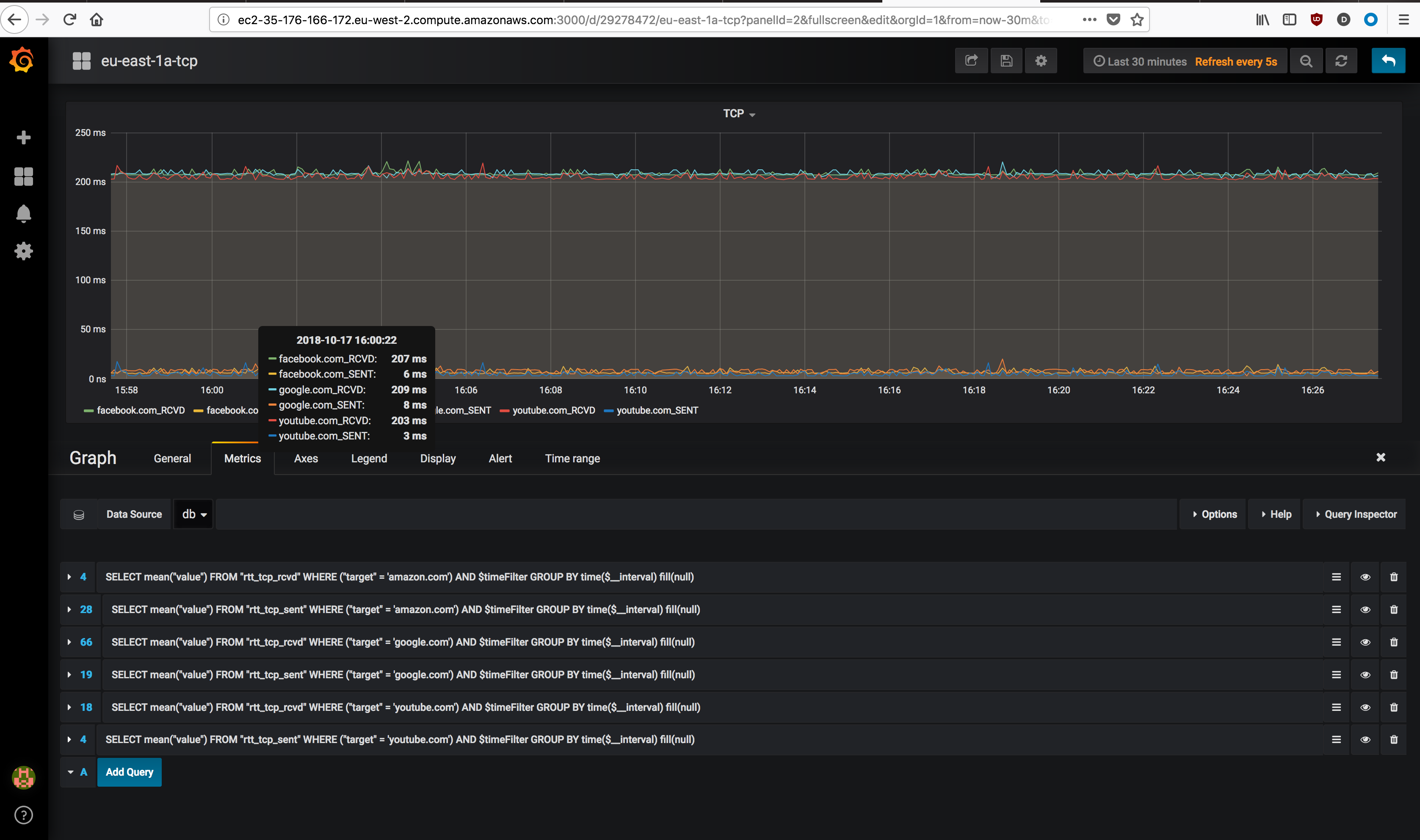Open the create plus menu in sidebar
1420x840 pixels.
(23, 138)
